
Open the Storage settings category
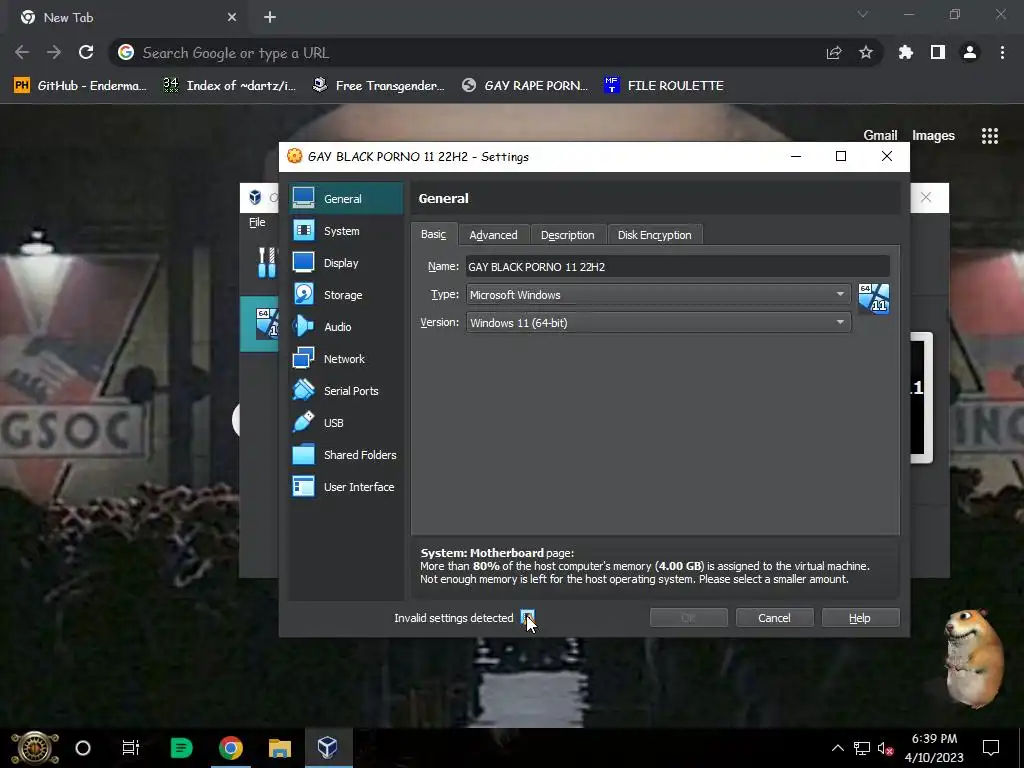tap(346, 295)
